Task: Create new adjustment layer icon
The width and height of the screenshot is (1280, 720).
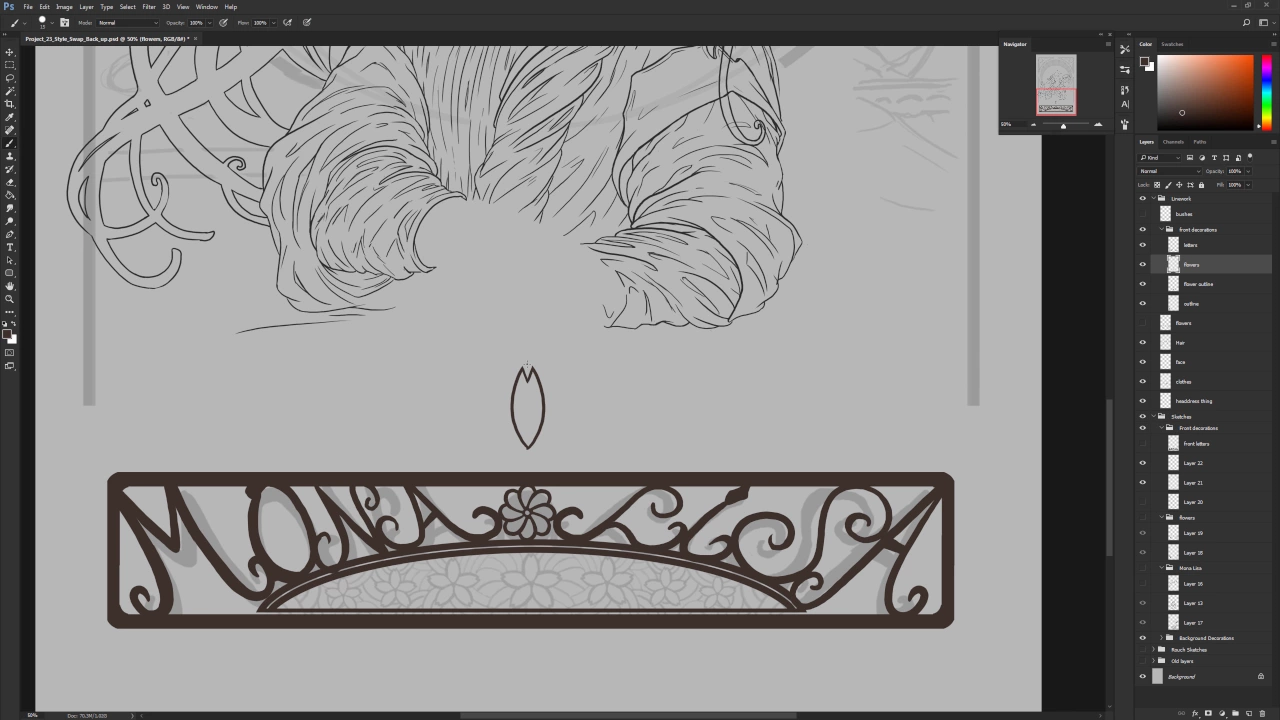Action: pyautogui.click(x=1222, y=713)
